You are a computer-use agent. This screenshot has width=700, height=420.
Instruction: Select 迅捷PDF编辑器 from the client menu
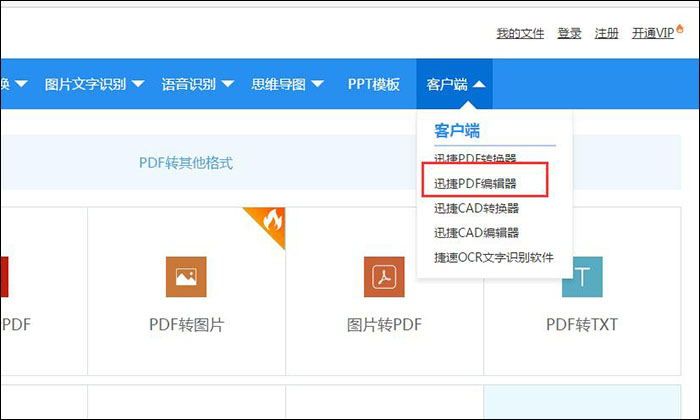tap(475, 183)
